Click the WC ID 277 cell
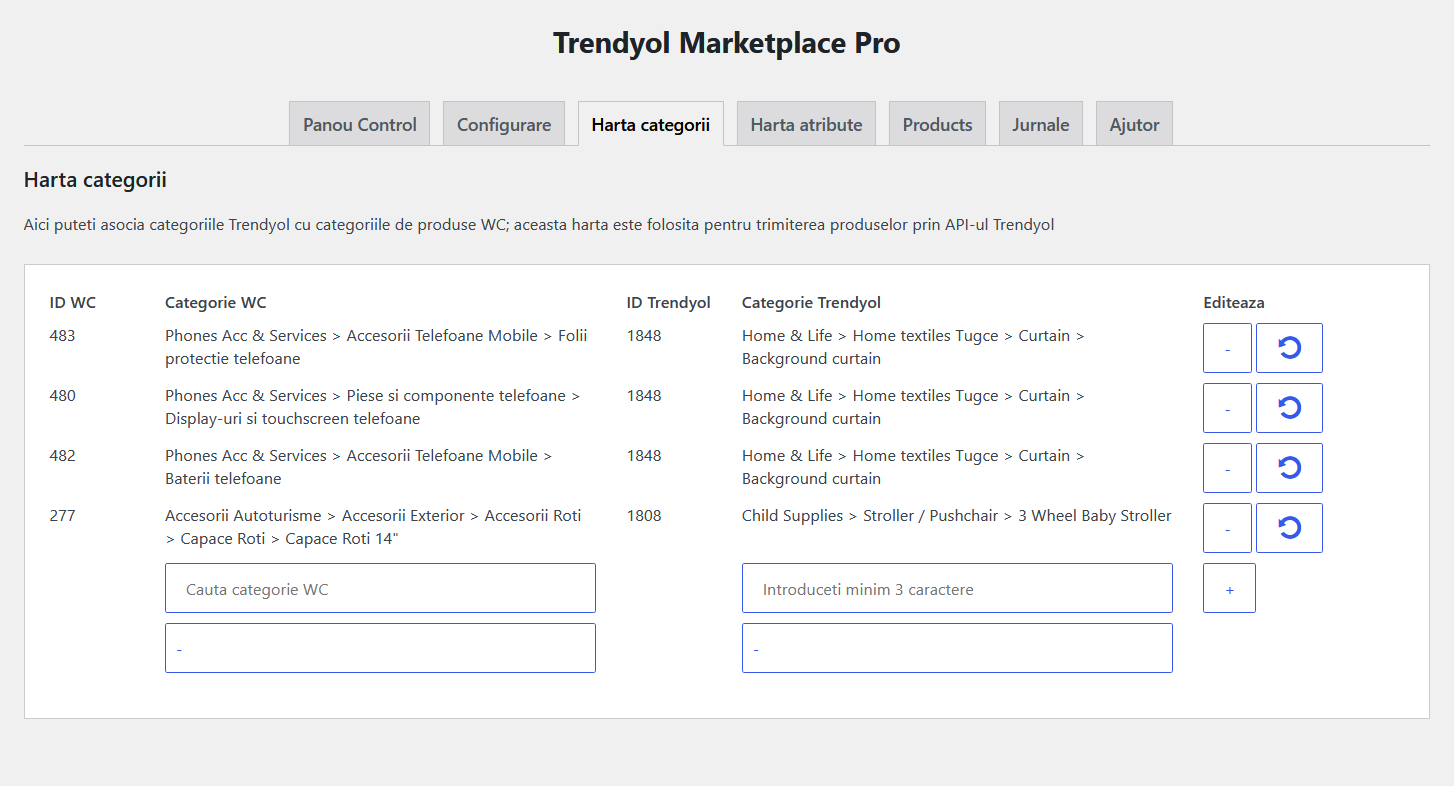 pos(62,516)
